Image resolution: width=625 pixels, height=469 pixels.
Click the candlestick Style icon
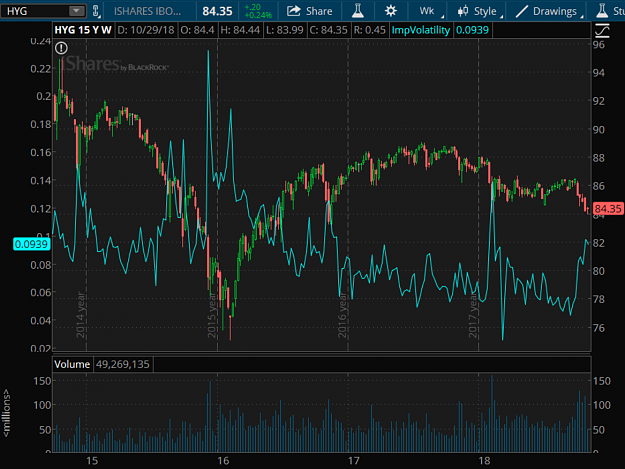(x=463, y=11)
